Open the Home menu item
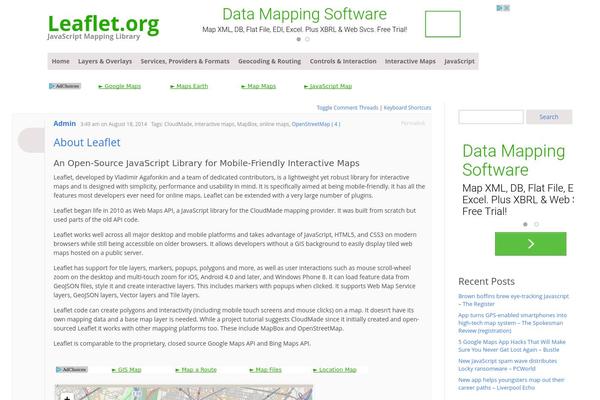 60,61
